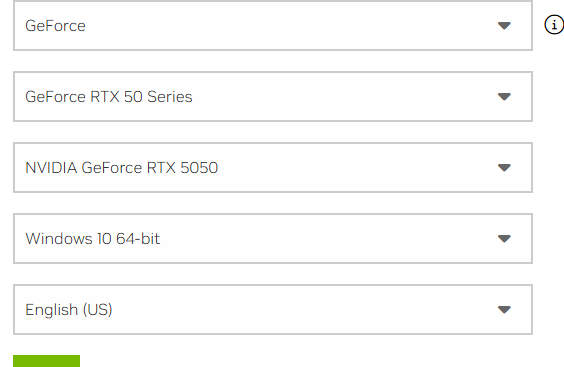Open the NVIDIA GeForce RTX 5050 product dropdown
564x367 pixels.
[x=273, y=167]
